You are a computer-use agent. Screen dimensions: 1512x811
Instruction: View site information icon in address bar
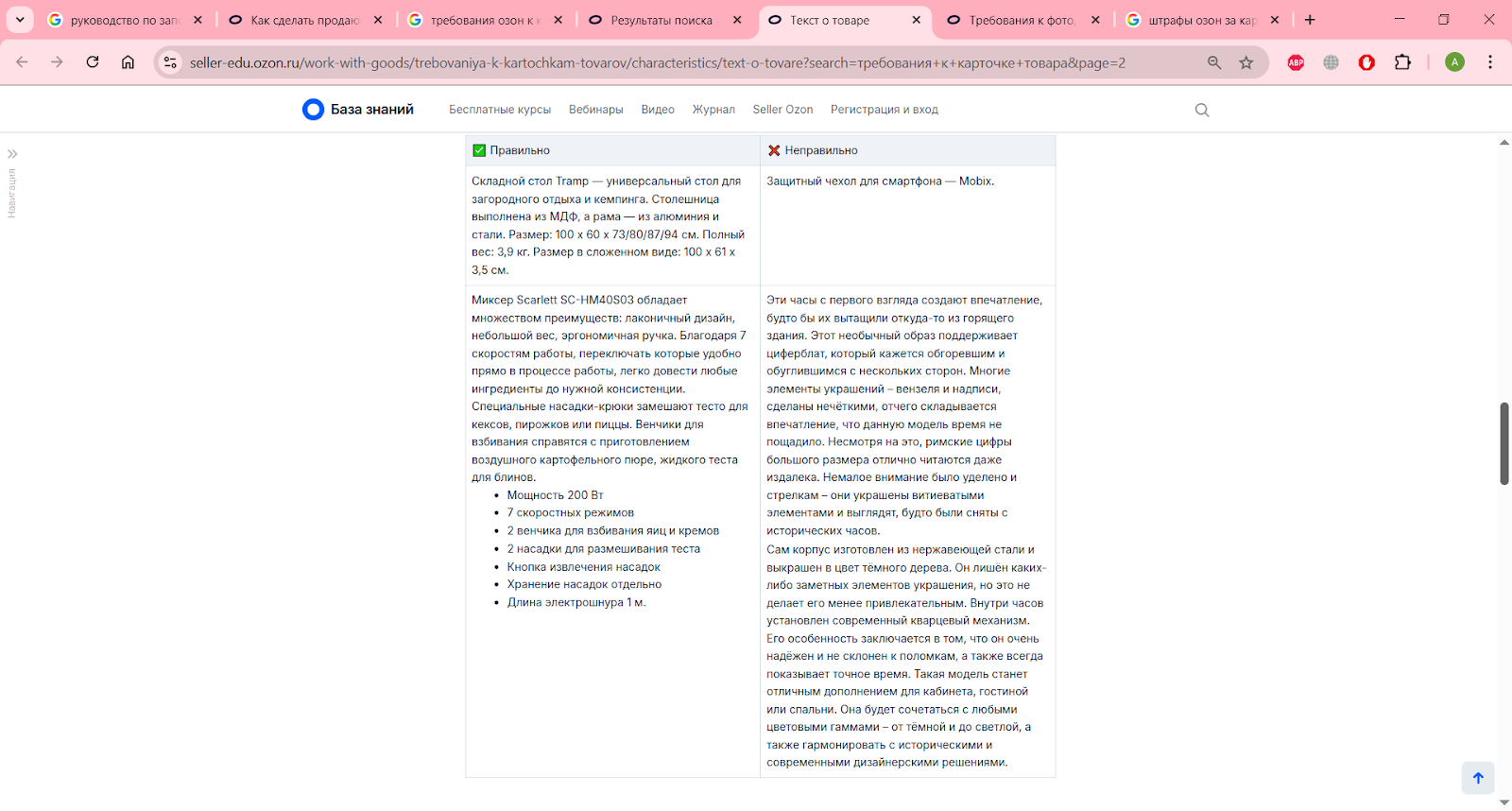(x=170, y=62)
